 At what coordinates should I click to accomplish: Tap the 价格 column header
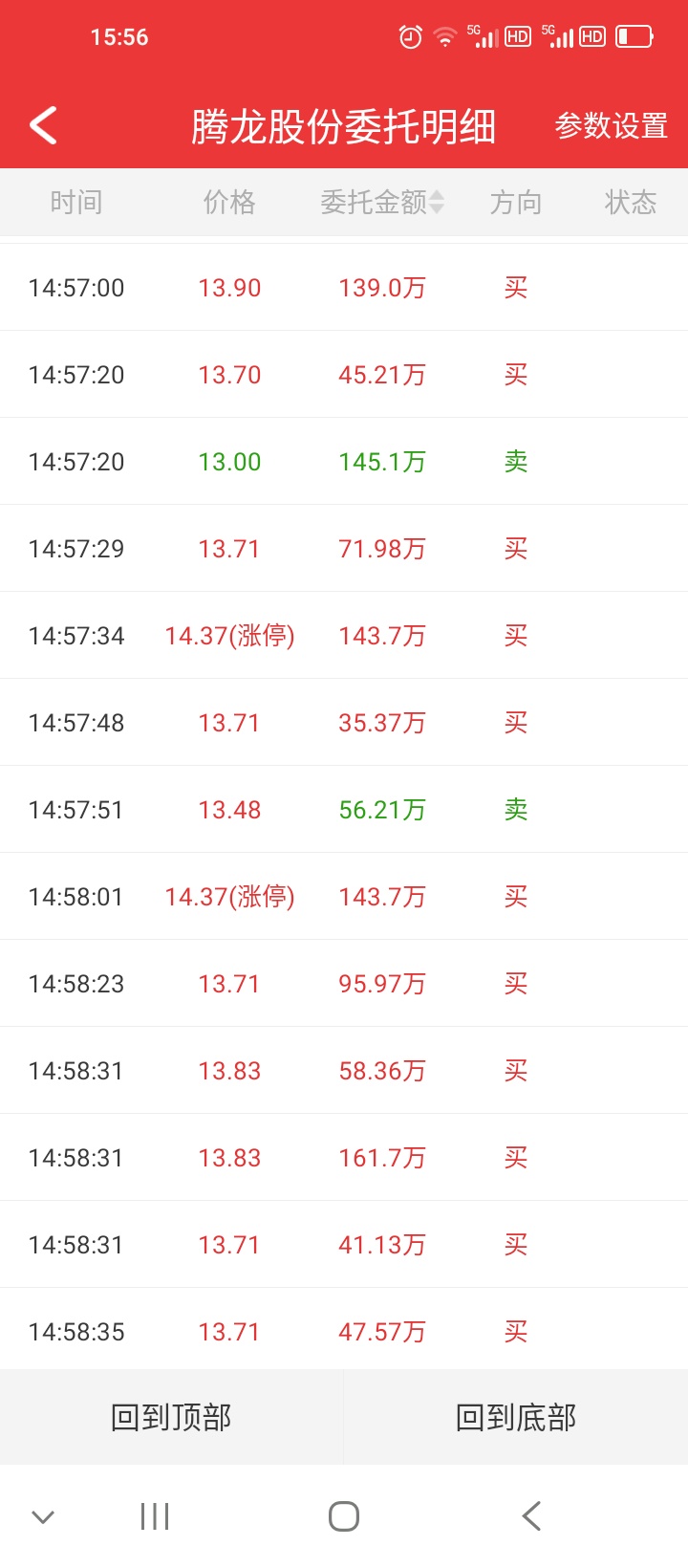(x=229, y=202)
